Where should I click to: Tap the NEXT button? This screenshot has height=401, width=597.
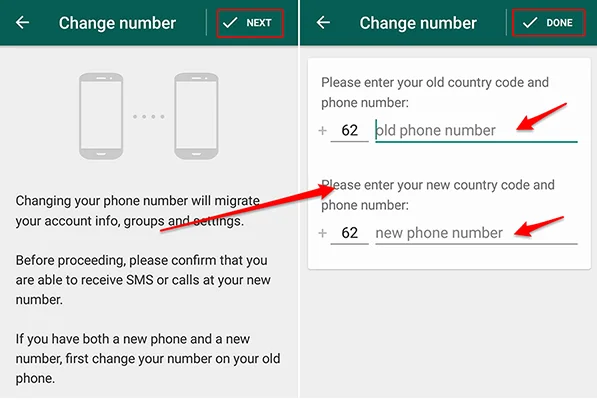pyautogui.click(x=250, y=23)
